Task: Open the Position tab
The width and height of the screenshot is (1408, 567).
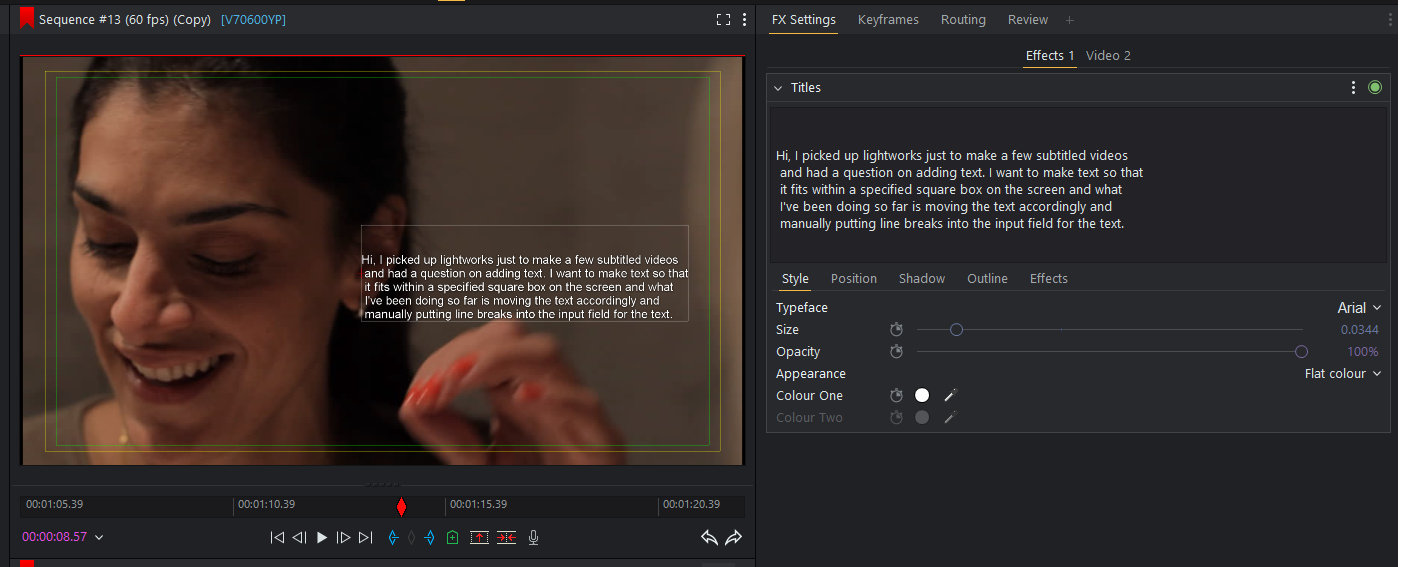Action: [x=854, y=279]
